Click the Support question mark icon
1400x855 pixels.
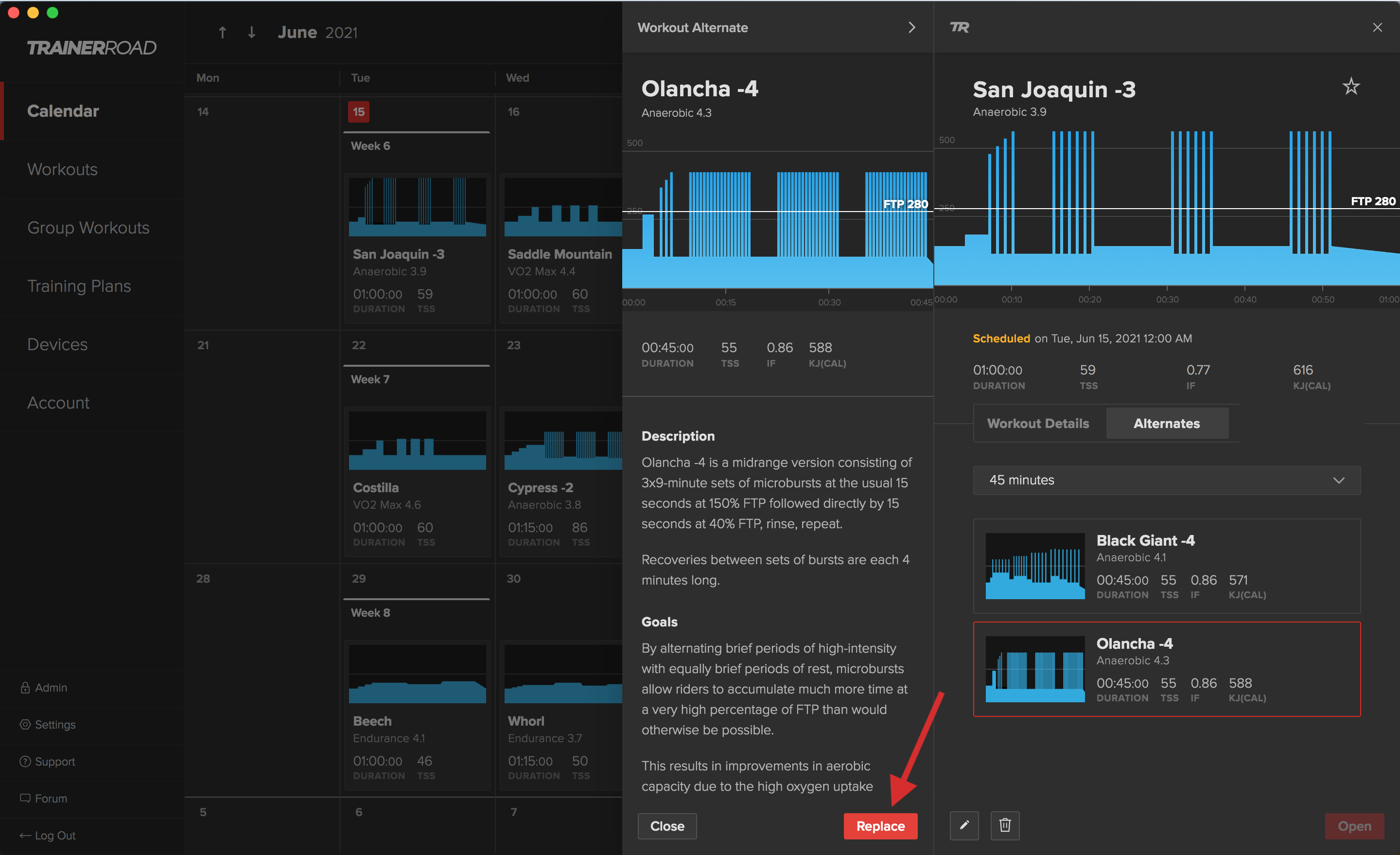pyautogui.click(x=25, y=761)
